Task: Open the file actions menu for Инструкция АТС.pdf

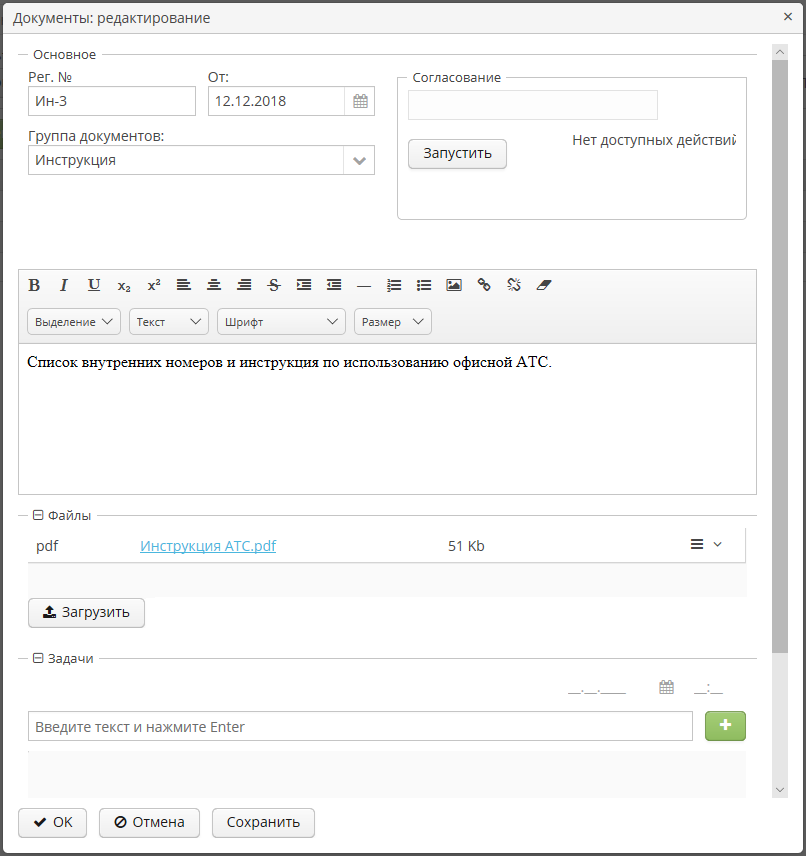Action: (x=705, y=545)
